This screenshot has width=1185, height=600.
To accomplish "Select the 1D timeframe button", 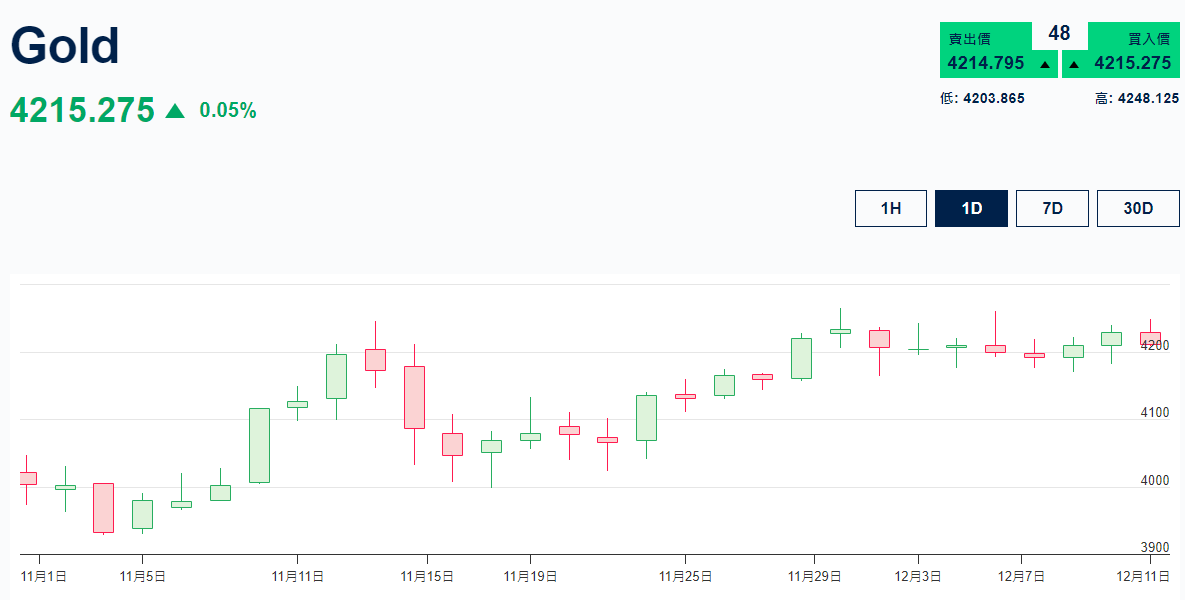I will coord(971,208).
